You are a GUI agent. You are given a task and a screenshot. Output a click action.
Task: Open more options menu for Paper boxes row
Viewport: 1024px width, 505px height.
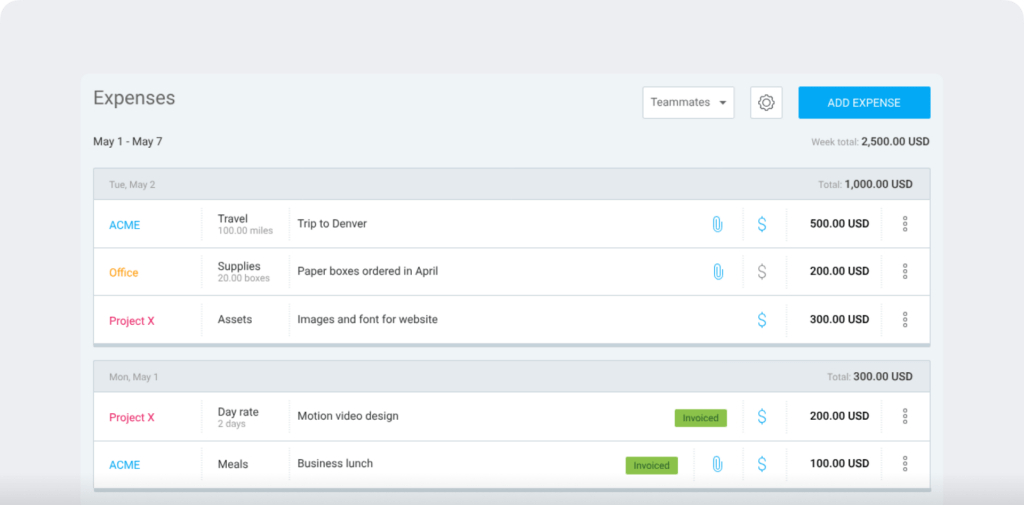(x=905, y=271)
